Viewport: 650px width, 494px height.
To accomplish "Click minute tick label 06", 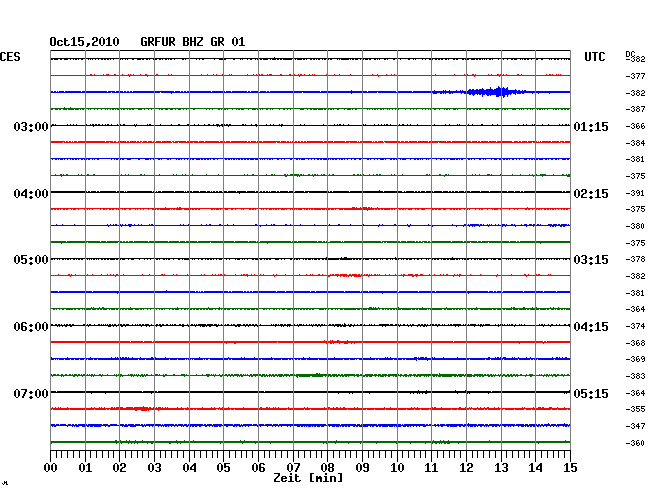I will point(258,468).
